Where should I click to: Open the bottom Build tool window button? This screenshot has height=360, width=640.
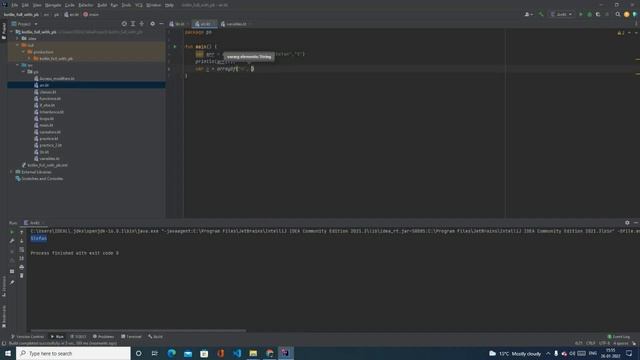point(156,336)
